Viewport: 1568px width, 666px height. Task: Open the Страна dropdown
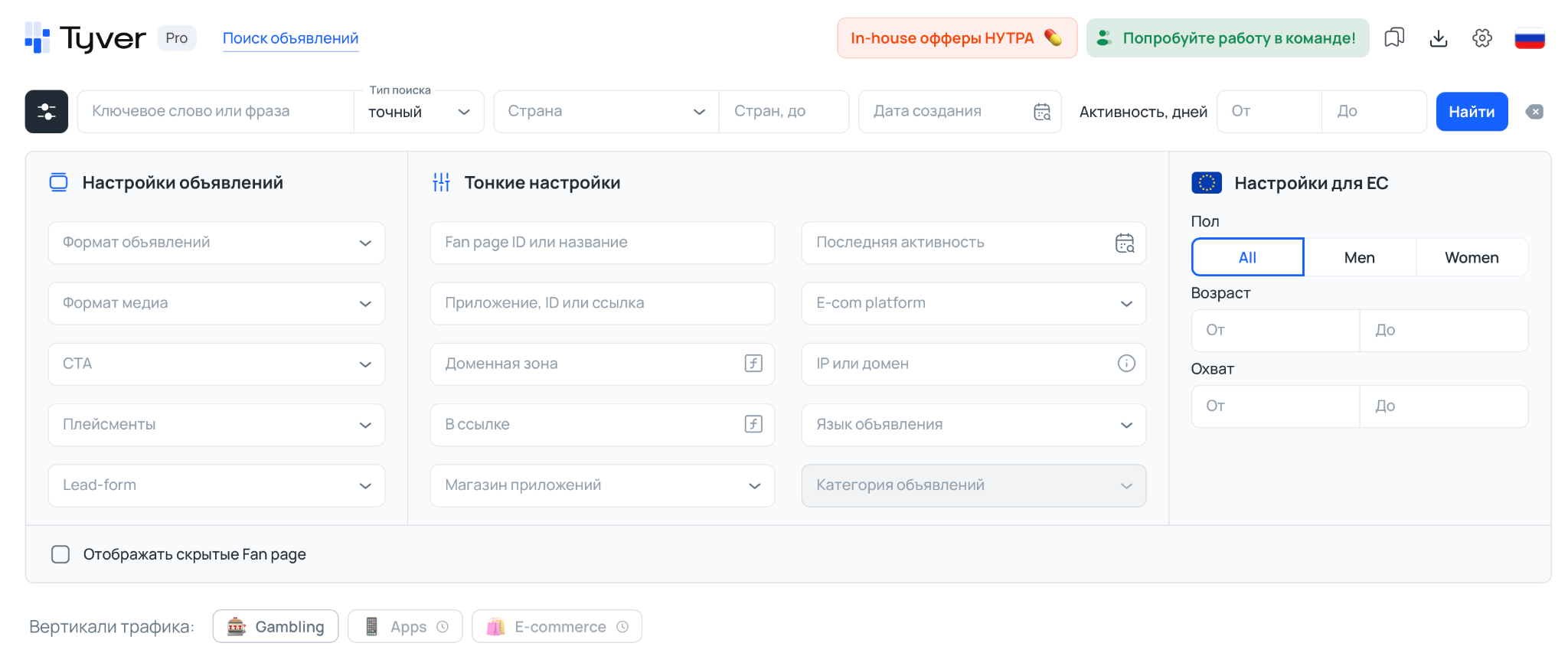[x=606, y=112]
